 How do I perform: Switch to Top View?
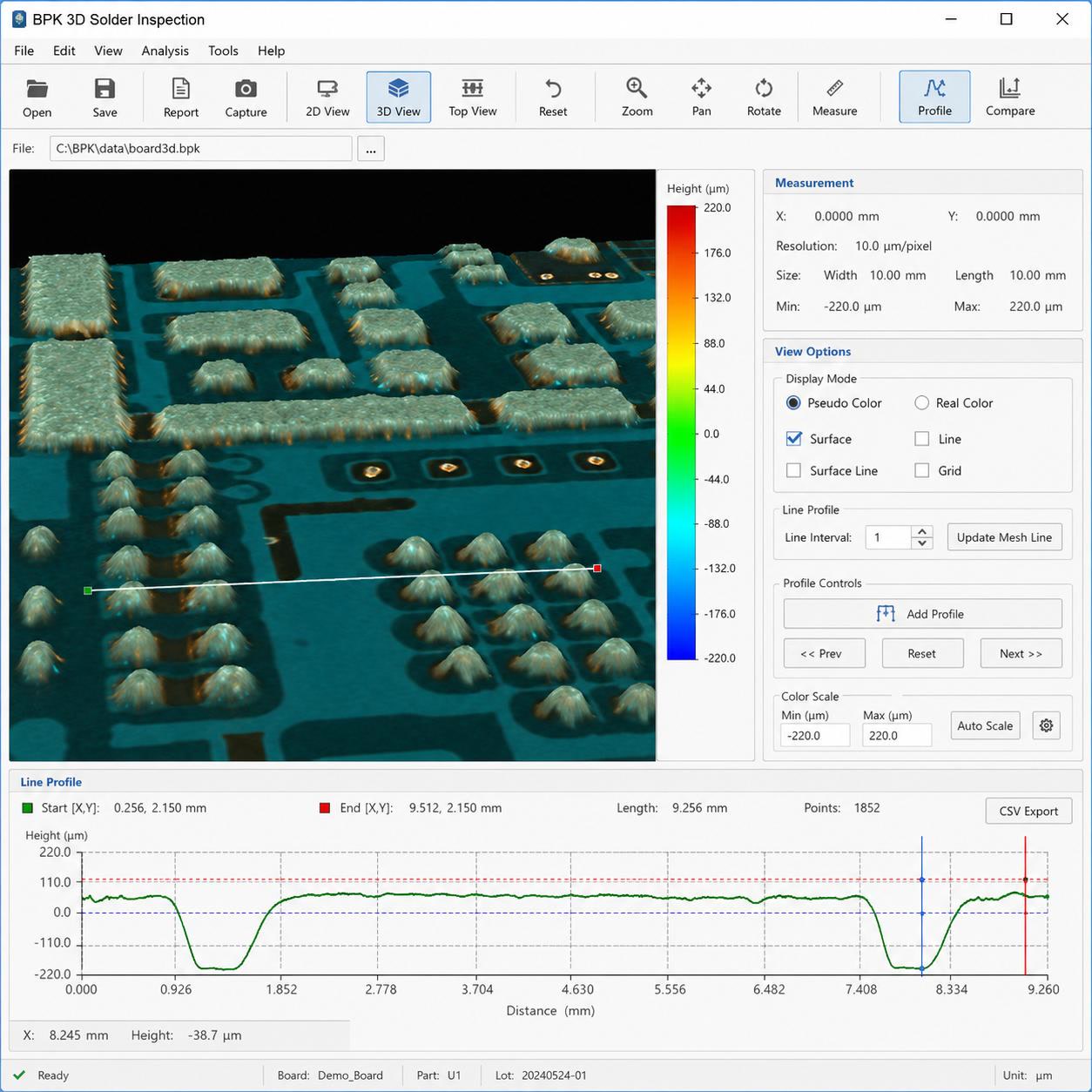(x=473, y=98)
